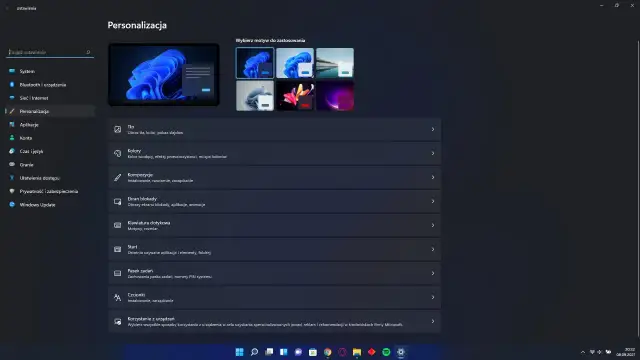Screen dimensions: 640x360
Task: Click the Kolory palette icon
Action: click(x=118, y=153)
